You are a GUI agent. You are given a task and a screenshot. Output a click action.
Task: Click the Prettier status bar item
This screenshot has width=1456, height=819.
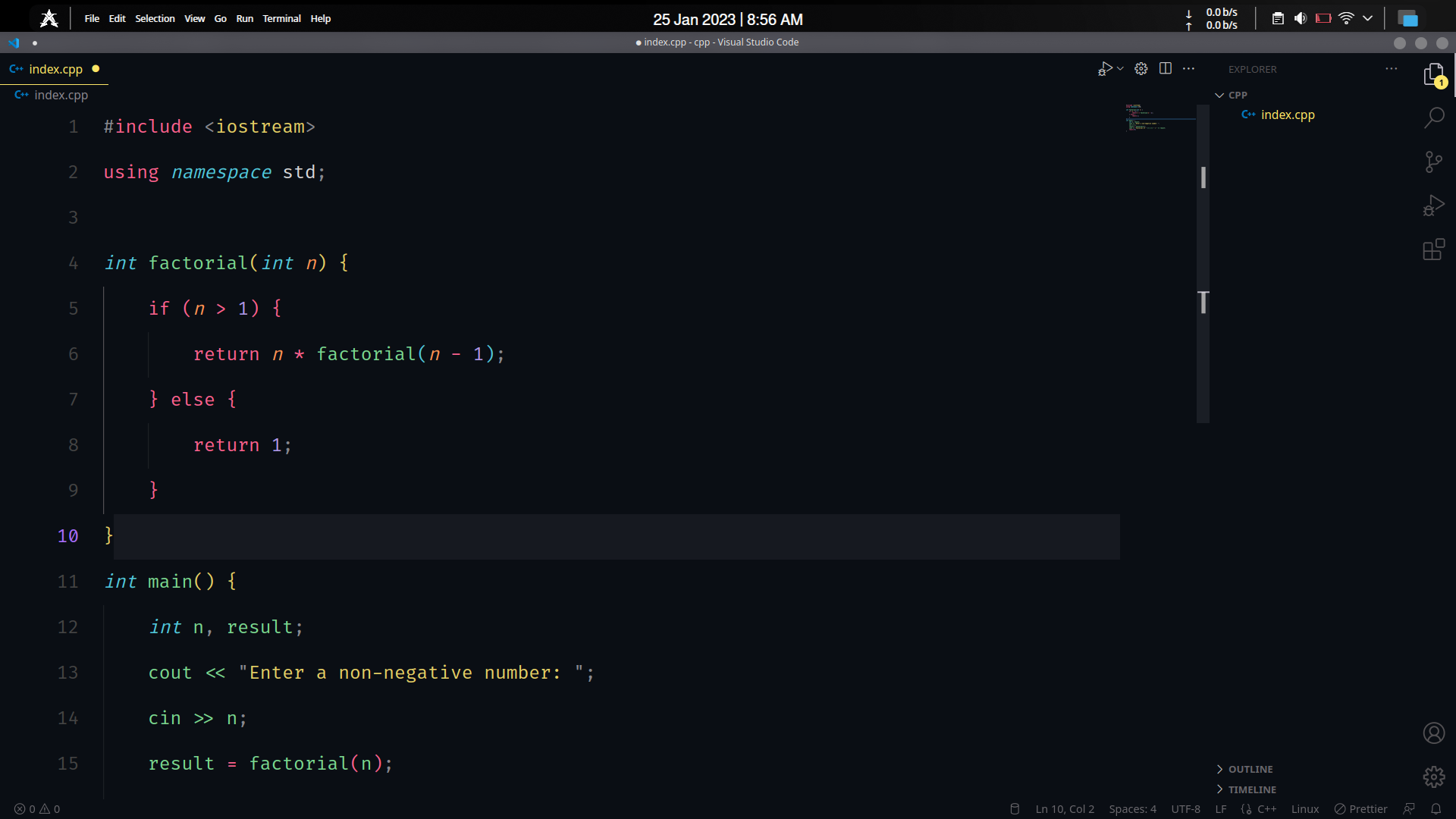click(1360, 809)
